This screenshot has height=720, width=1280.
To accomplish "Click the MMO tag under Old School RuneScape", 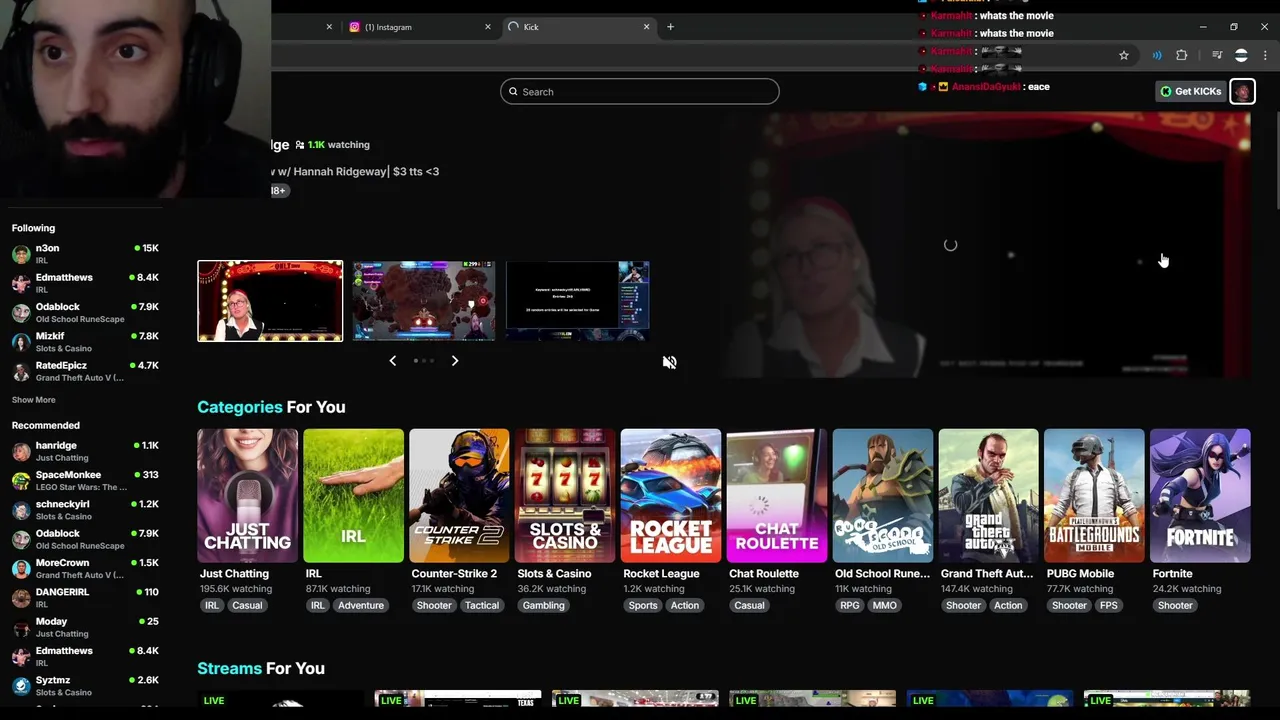I will 885,605.
